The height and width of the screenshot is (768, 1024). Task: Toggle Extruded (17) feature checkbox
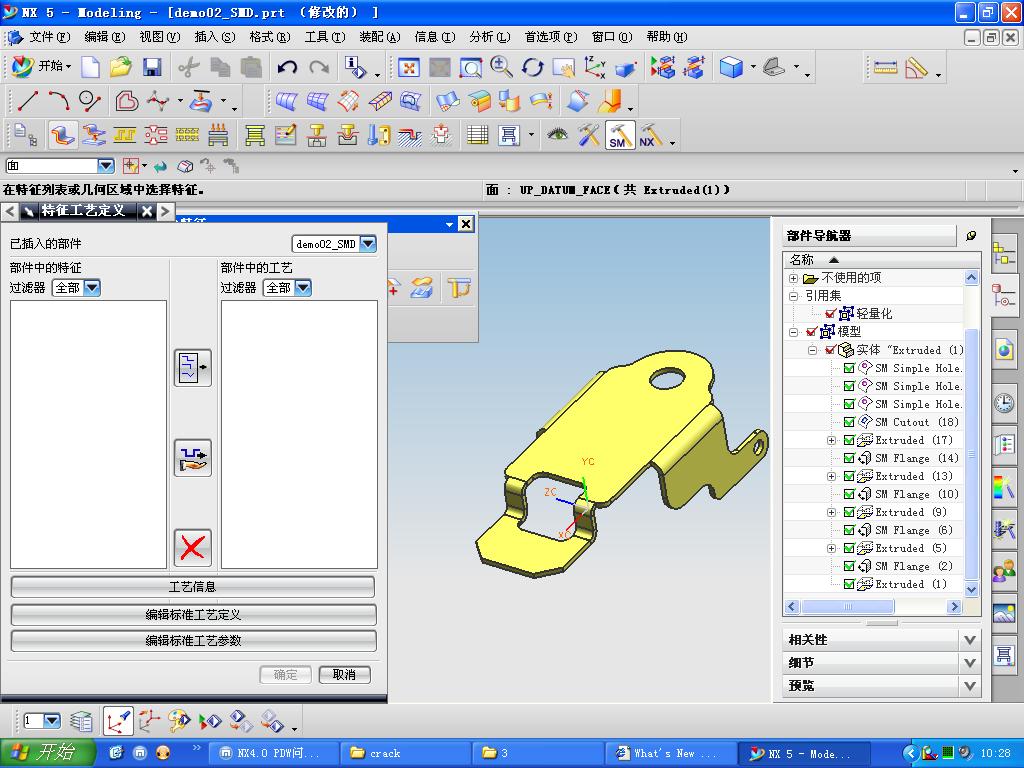tap(849, 440)
